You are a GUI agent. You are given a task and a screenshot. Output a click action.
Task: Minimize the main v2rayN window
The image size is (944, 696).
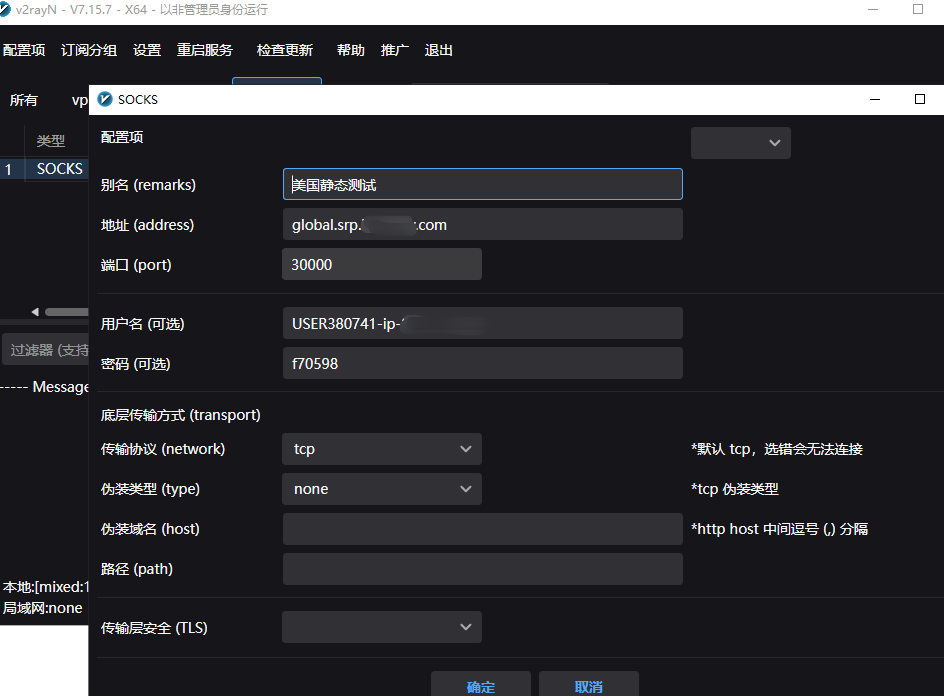pos(873,10)
